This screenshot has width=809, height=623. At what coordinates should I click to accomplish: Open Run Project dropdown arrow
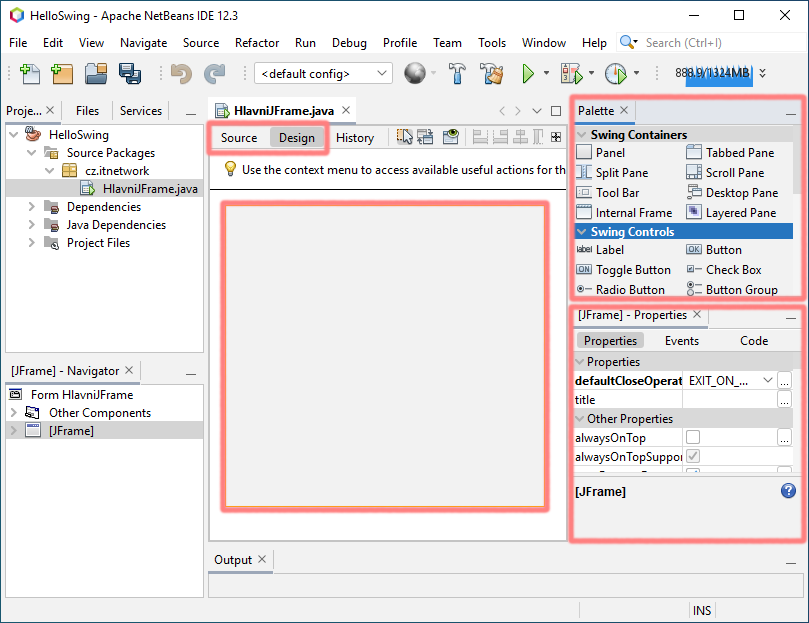pos(546,73)
